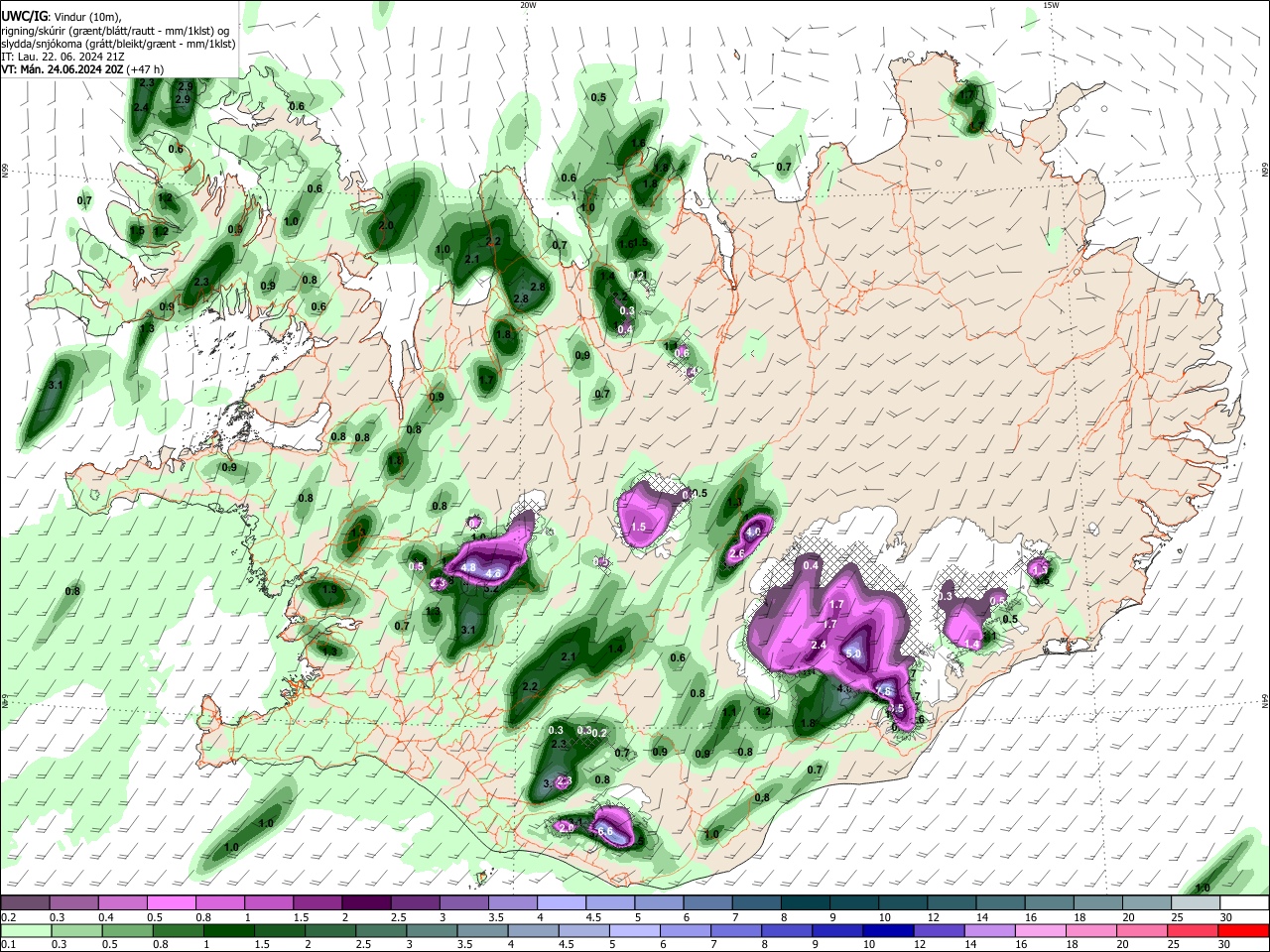
Task: Click the slydda/snjókoma snow description line
Action: pos(118,44)
